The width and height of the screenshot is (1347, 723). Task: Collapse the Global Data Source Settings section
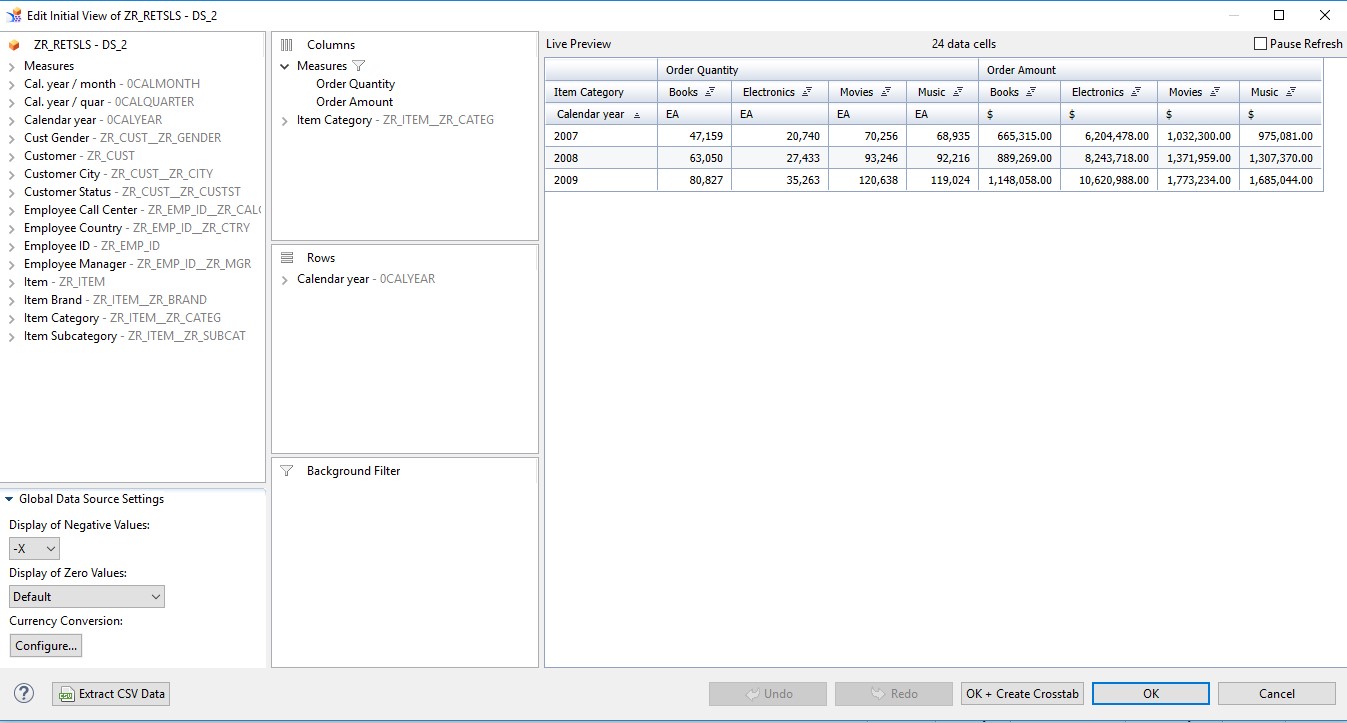click(9, 499)
